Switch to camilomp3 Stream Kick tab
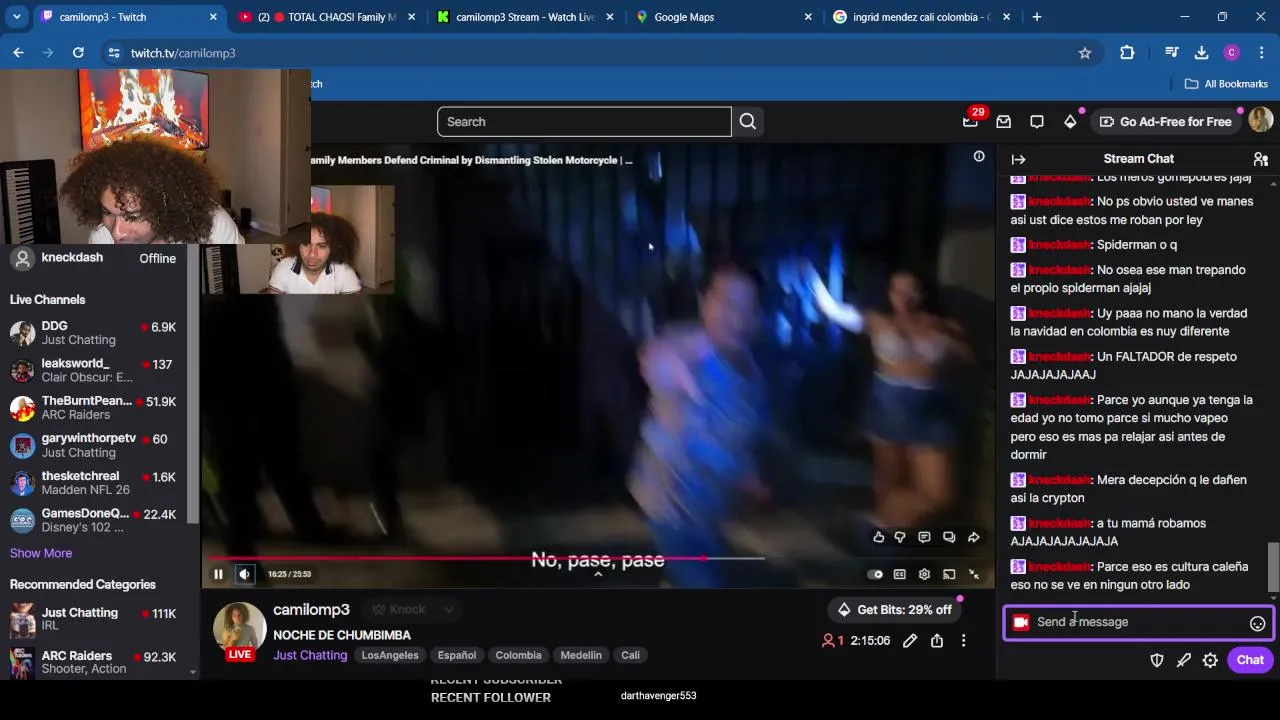 point(524,17)
